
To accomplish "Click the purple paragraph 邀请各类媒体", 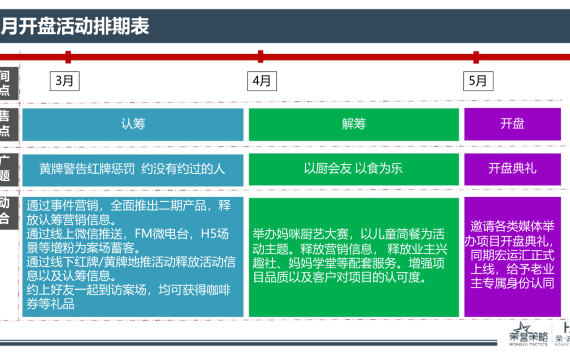I will (x=512, y=257).
